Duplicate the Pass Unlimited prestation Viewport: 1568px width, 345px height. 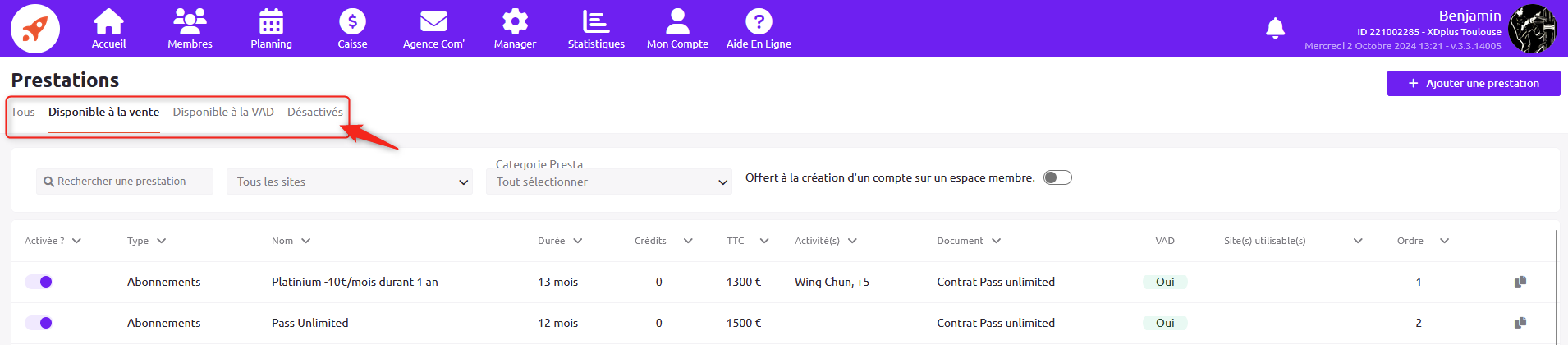[x=1520, y=323]
